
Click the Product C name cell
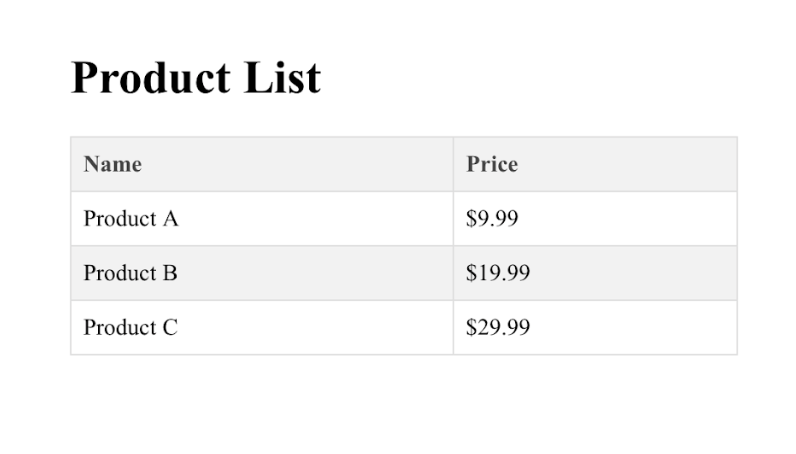click(x=131, y=327)
